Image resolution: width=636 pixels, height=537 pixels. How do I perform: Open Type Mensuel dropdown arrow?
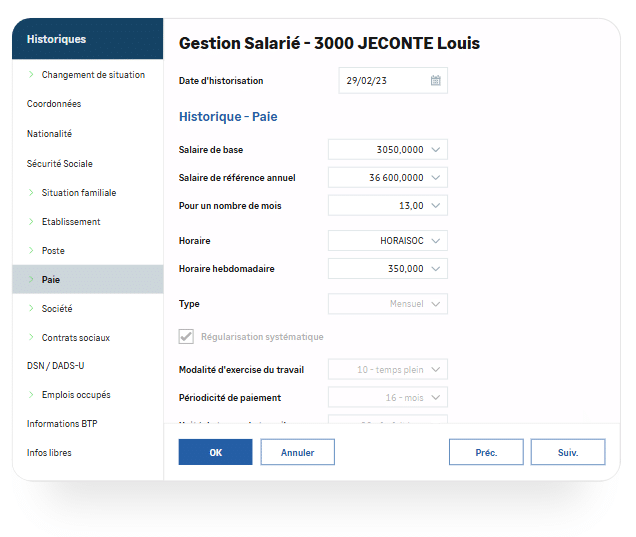(436, 304)
